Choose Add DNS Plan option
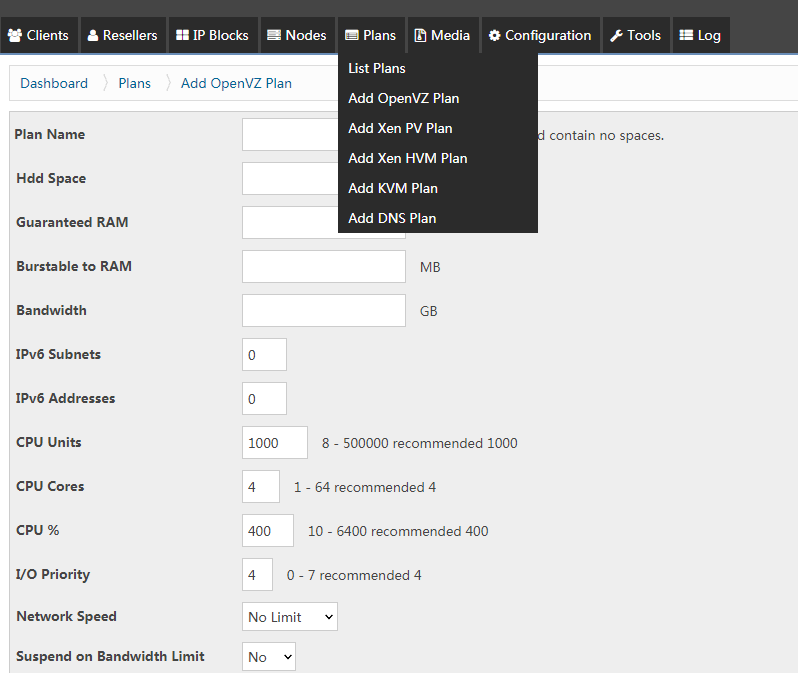798x673 pixels. (392, 218)
